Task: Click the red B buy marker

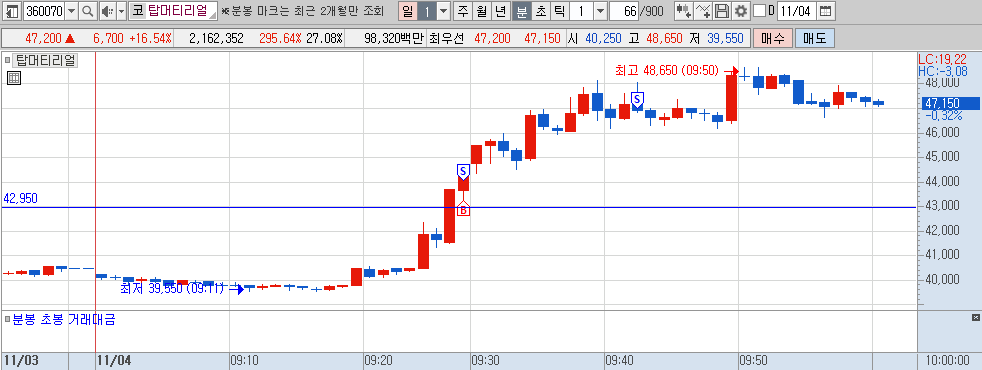Action: [x=463, y=210]
